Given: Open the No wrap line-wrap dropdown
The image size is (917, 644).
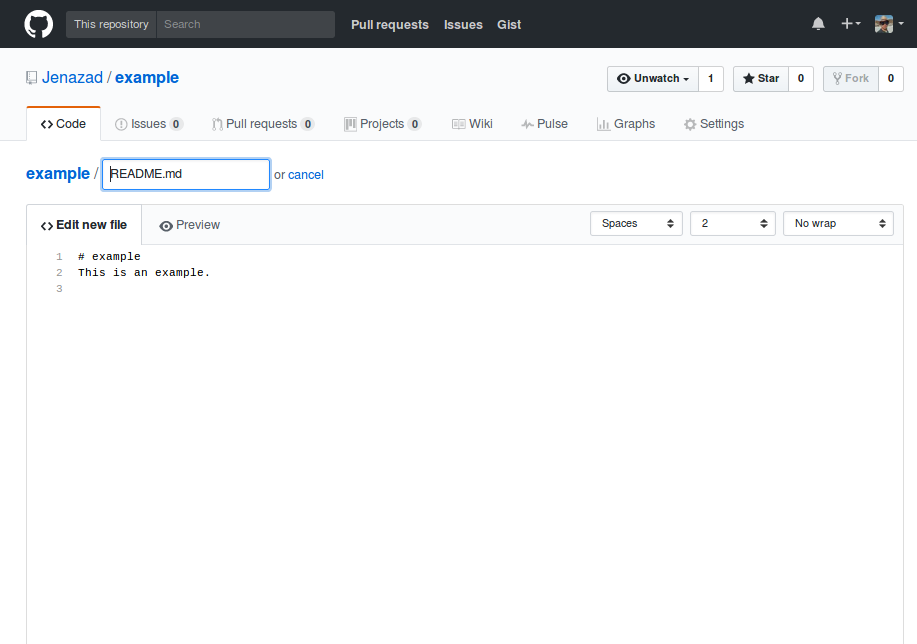Looking at the screenshot, I should [x=838, y=223].
